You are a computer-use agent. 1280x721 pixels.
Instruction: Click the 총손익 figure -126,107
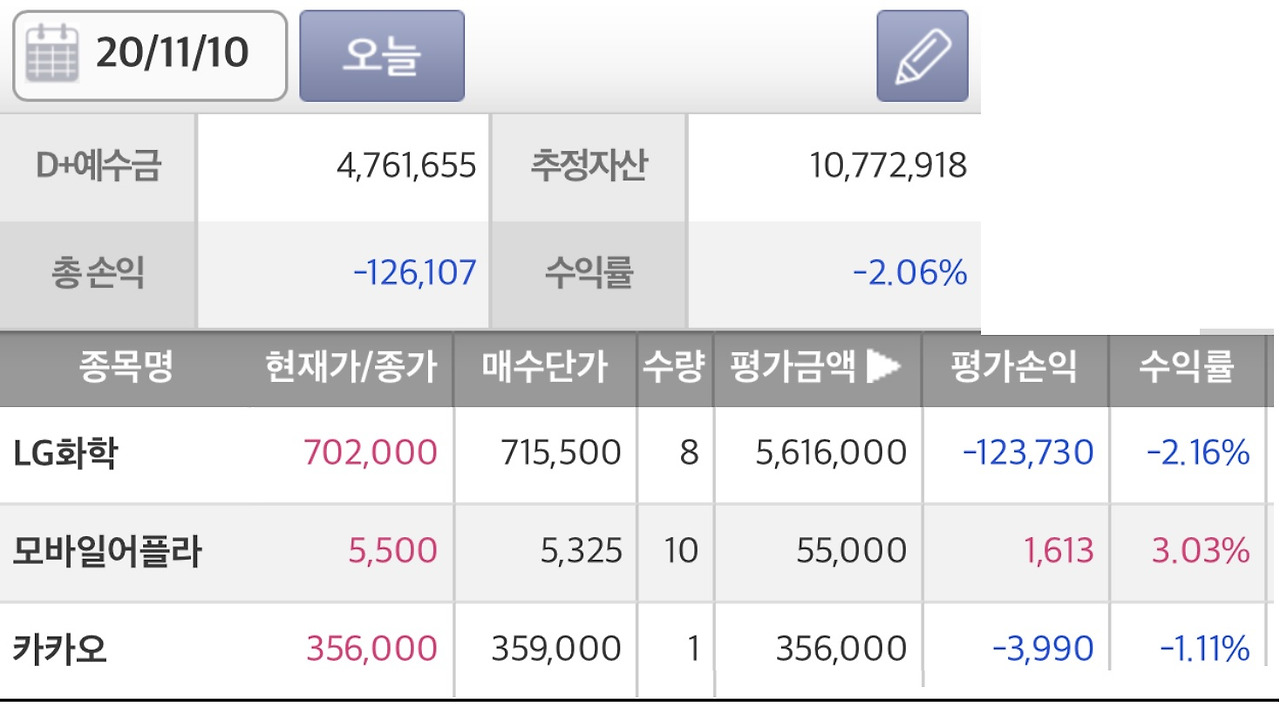point(413,271)
